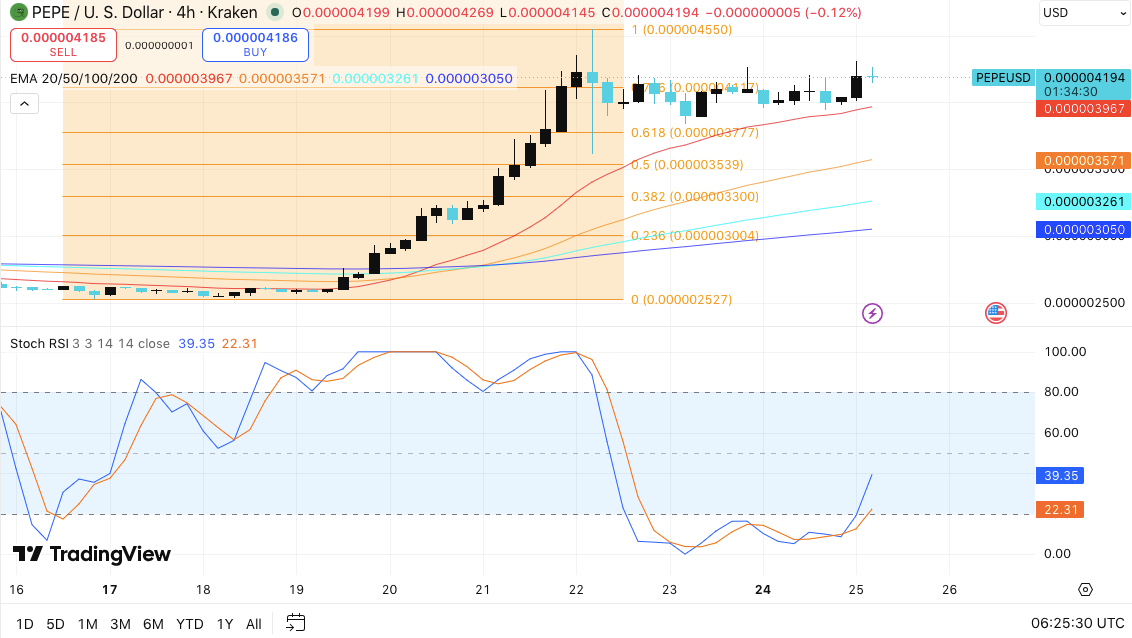The height and width of the screenshot is (638, 1132).
Task: Click the Fibonacci 0.618 (0.000003777) level label
Action: point(695,133)
